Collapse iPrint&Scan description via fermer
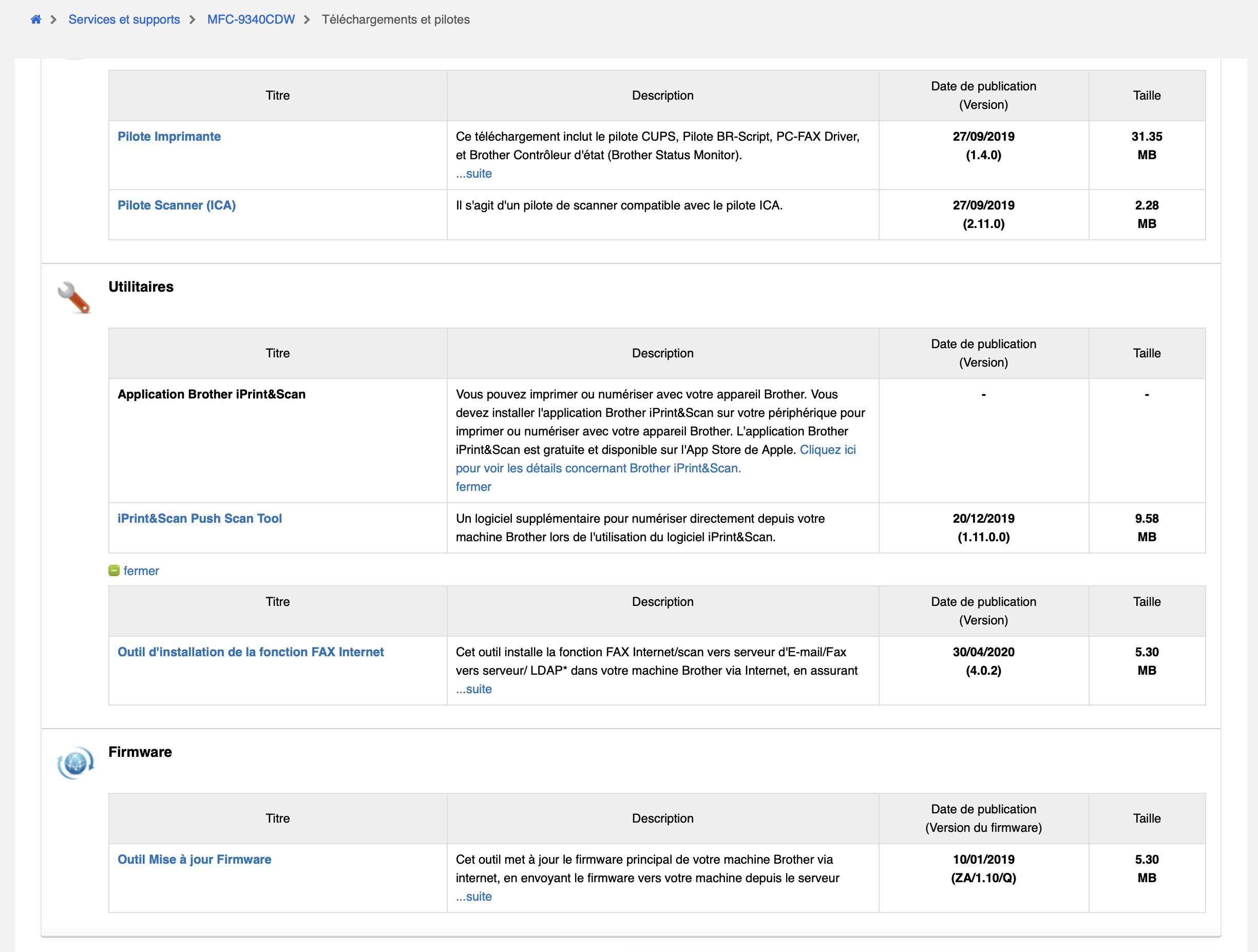Viewport: 1258px width, 952px height. click(473, 487)
